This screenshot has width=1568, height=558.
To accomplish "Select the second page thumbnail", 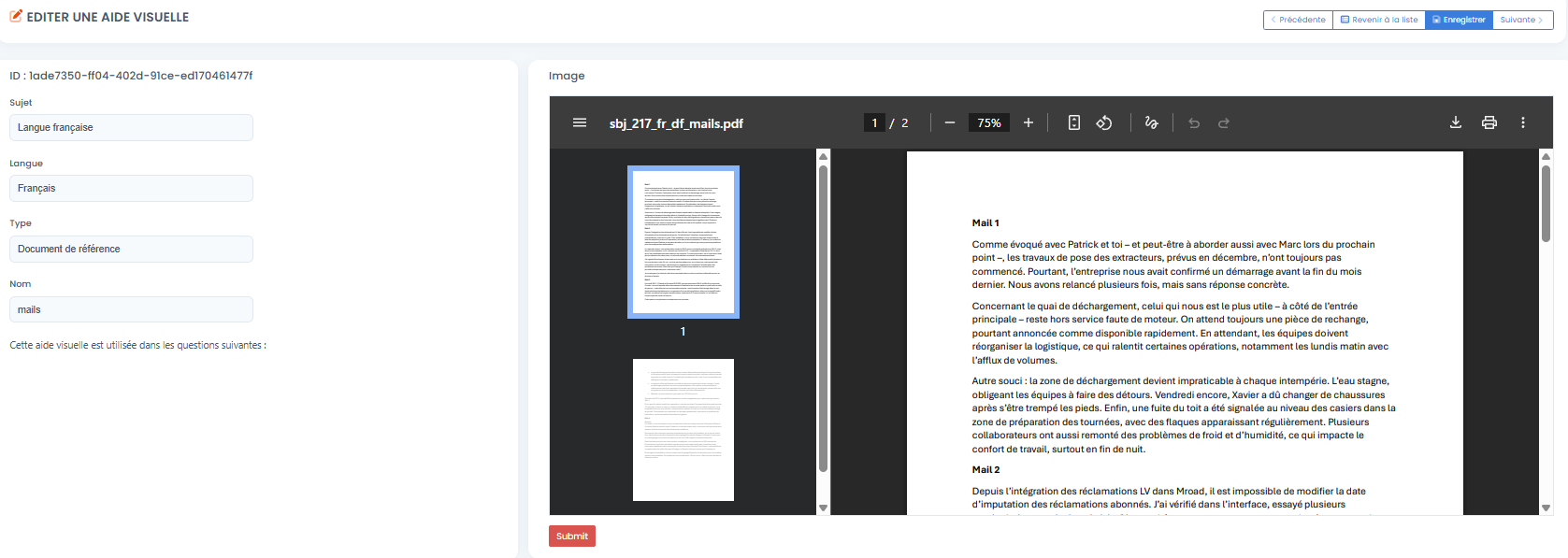I will pos(683,430).
